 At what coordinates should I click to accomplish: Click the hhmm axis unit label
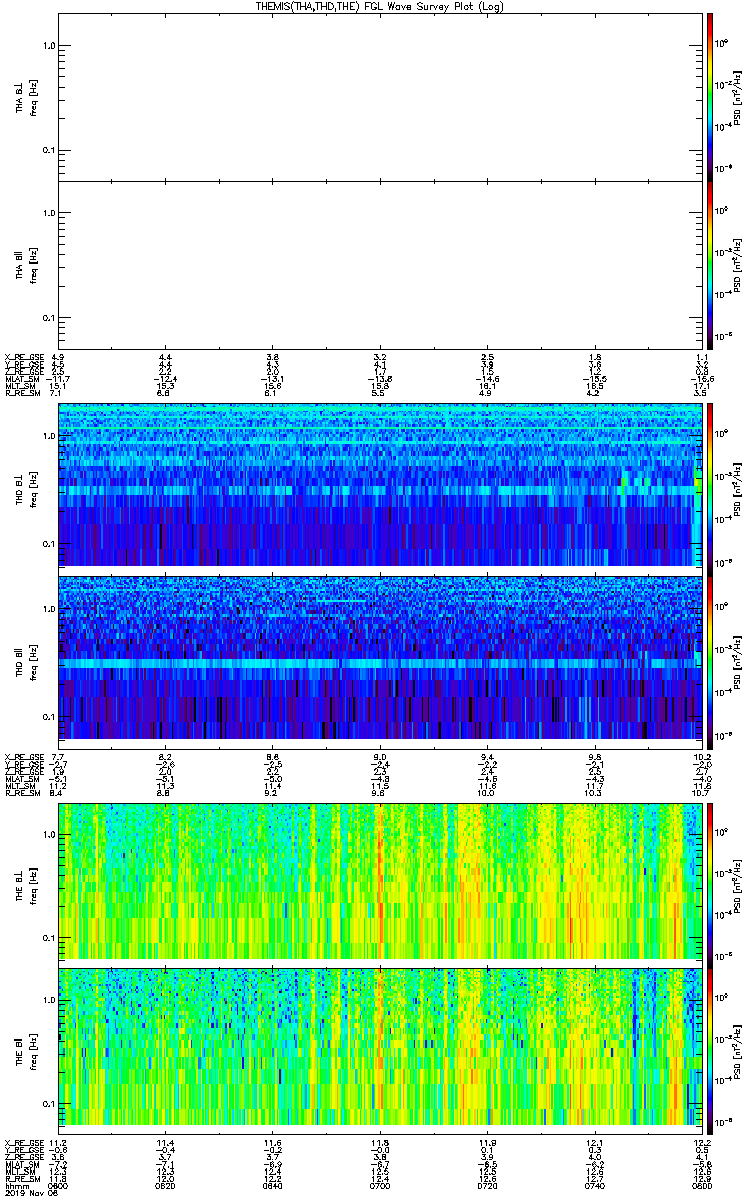tap(15, 1185)
